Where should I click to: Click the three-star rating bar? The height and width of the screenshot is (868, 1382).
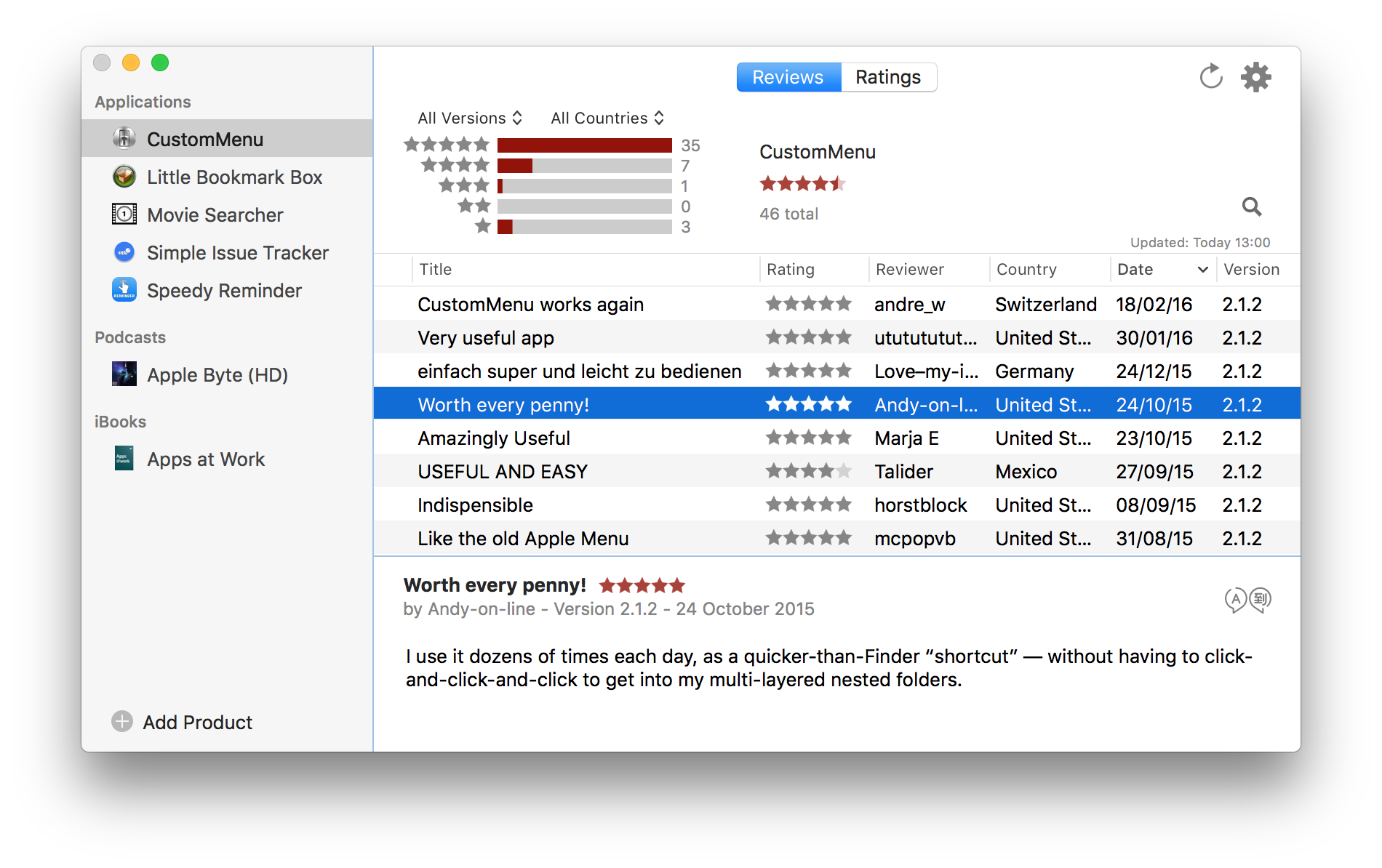coord(584,186)
